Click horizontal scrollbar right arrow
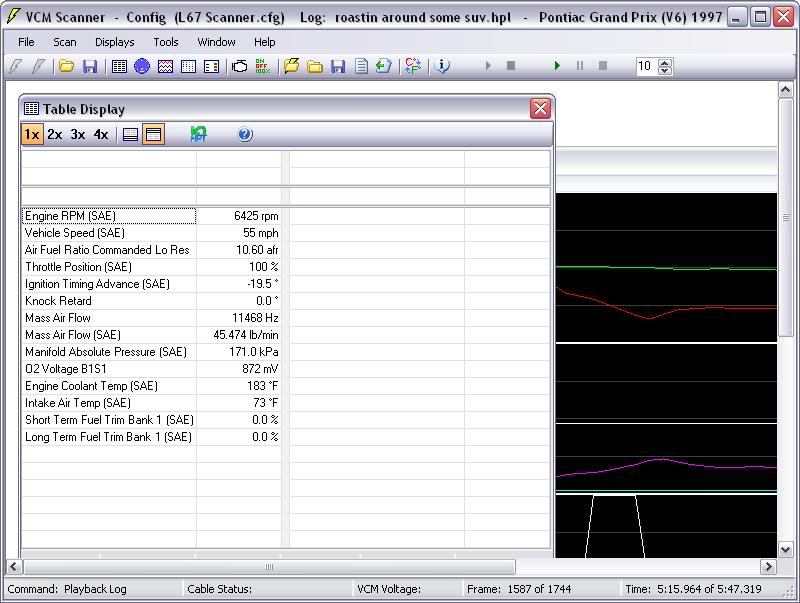The image size is (800, 603). pyautogui.click(x=768, y=566)
